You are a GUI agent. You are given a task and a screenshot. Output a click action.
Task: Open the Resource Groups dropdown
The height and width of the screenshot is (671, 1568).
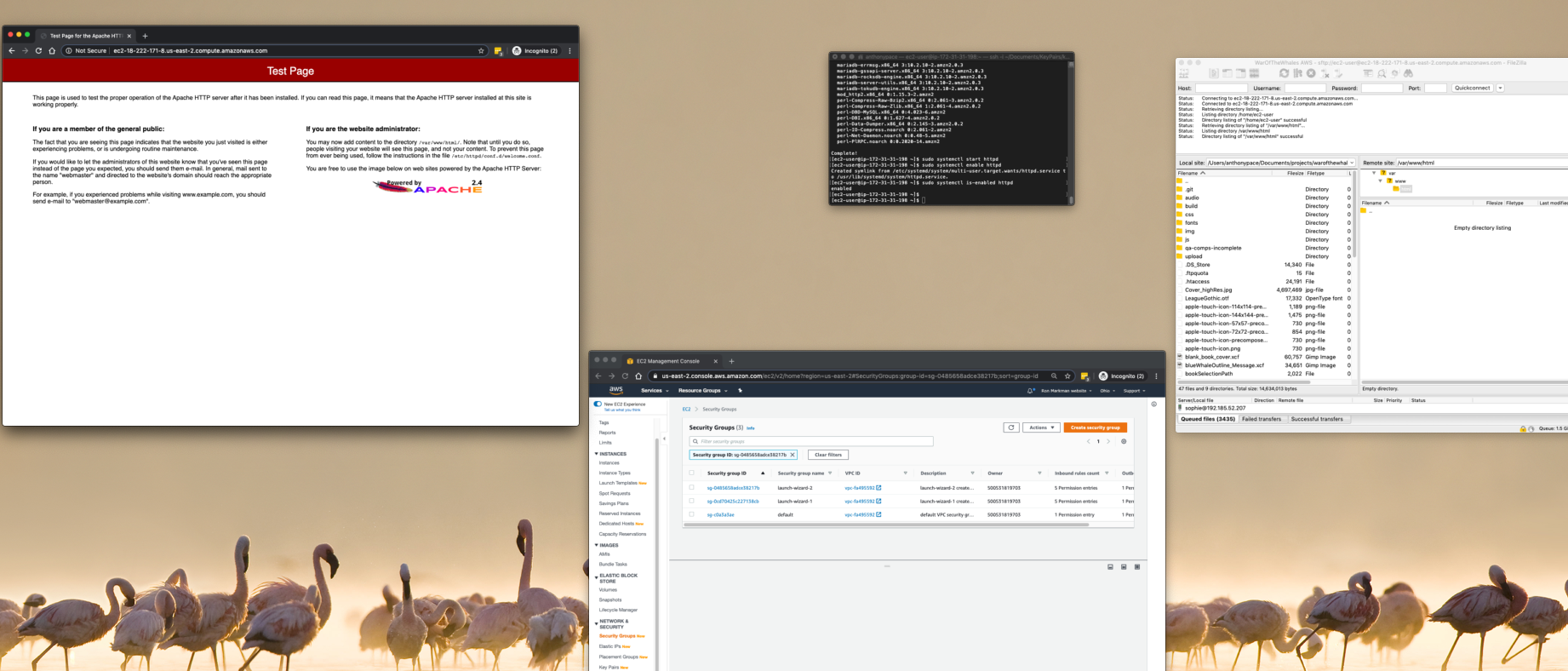tap(702, 391)
